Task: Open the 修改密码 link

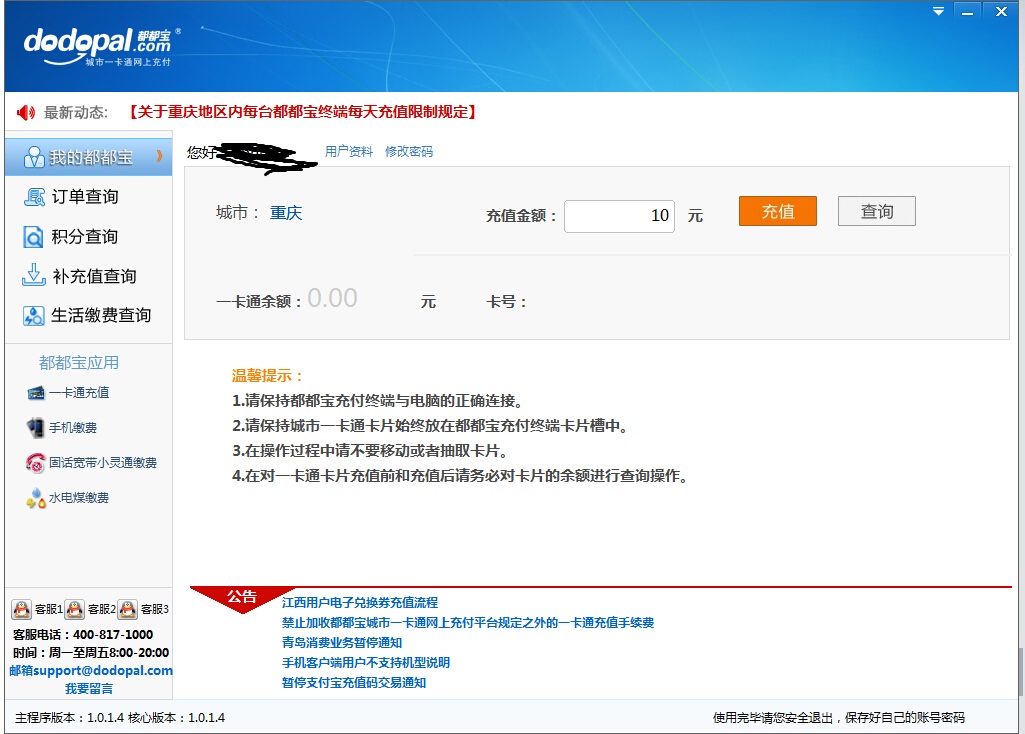Action: coord(409,152)
